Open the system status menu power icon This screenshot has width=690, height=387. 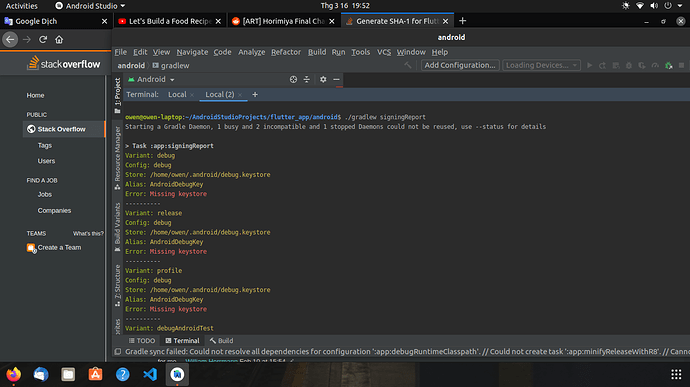pyautogui.click(x=668, y=6)
